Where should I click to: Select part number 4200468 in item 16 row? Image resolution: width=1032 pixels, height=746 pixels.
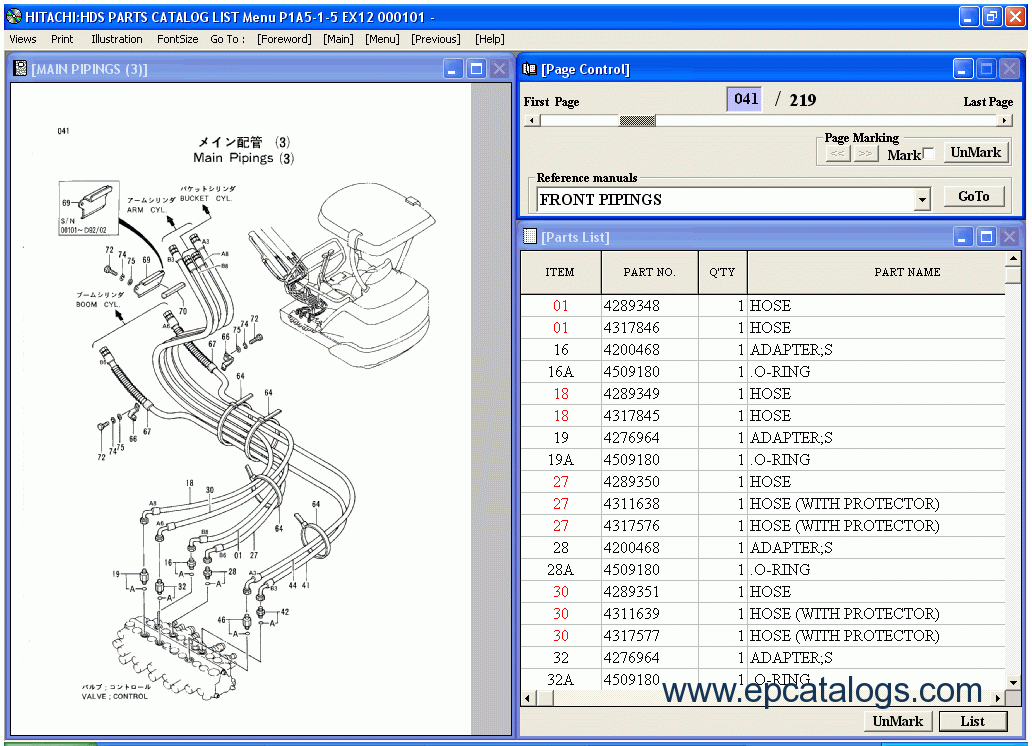pos(631,350)
